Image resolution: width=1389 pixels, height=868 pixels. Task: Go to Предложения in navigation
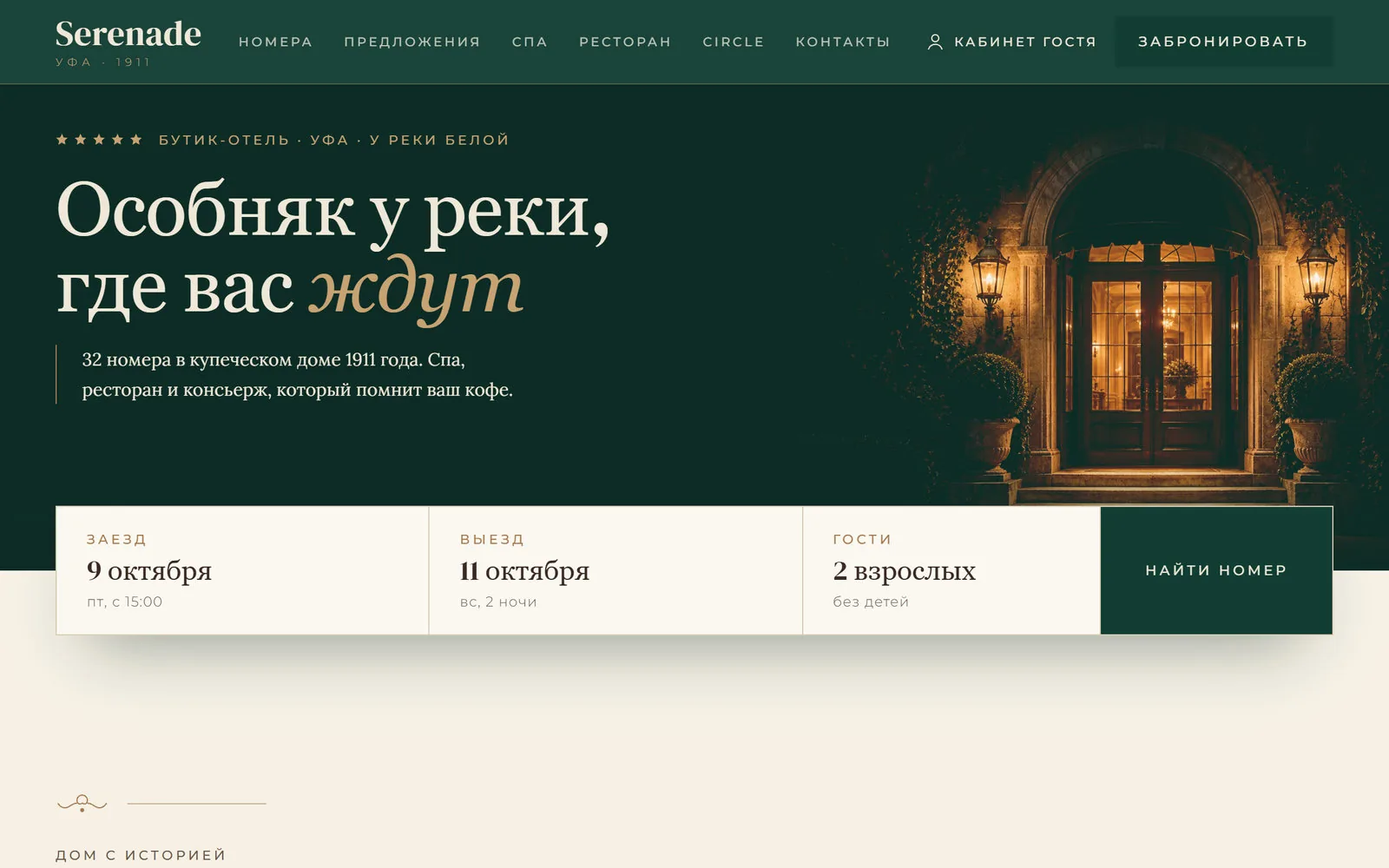click(411, 42)
